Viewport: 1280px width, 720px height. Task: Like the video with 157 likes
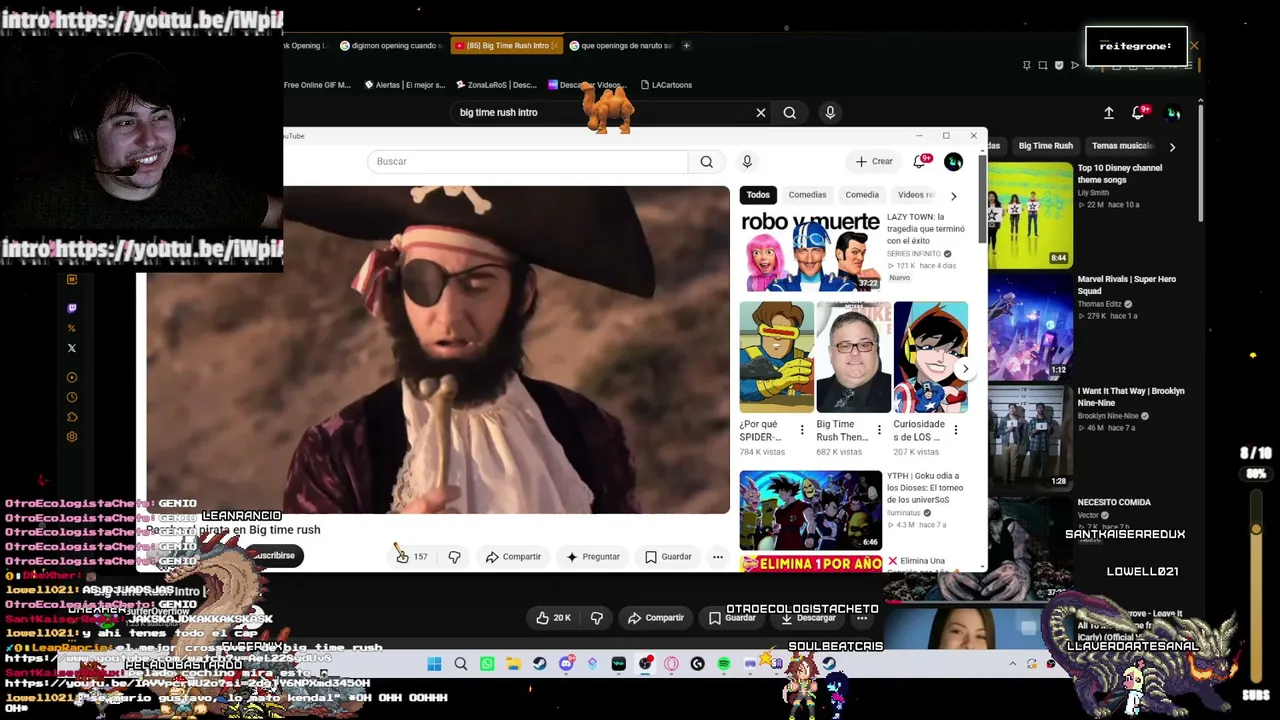tap(411, 557)
